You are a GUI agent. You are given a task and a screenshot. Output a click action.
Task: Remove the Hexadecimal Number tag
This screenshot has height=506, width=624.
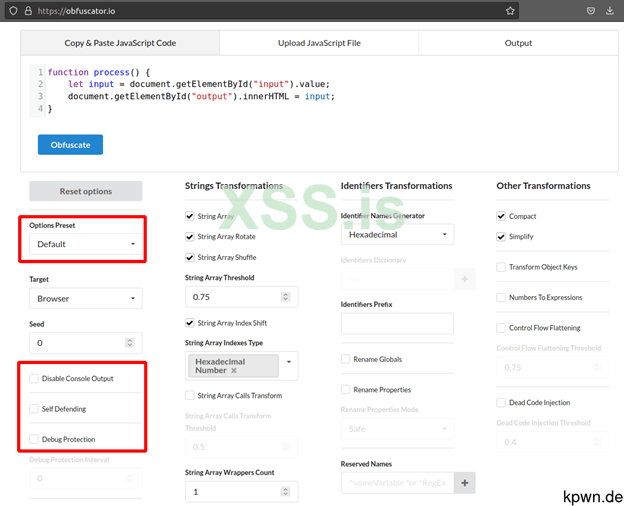[x=234, y=371]
